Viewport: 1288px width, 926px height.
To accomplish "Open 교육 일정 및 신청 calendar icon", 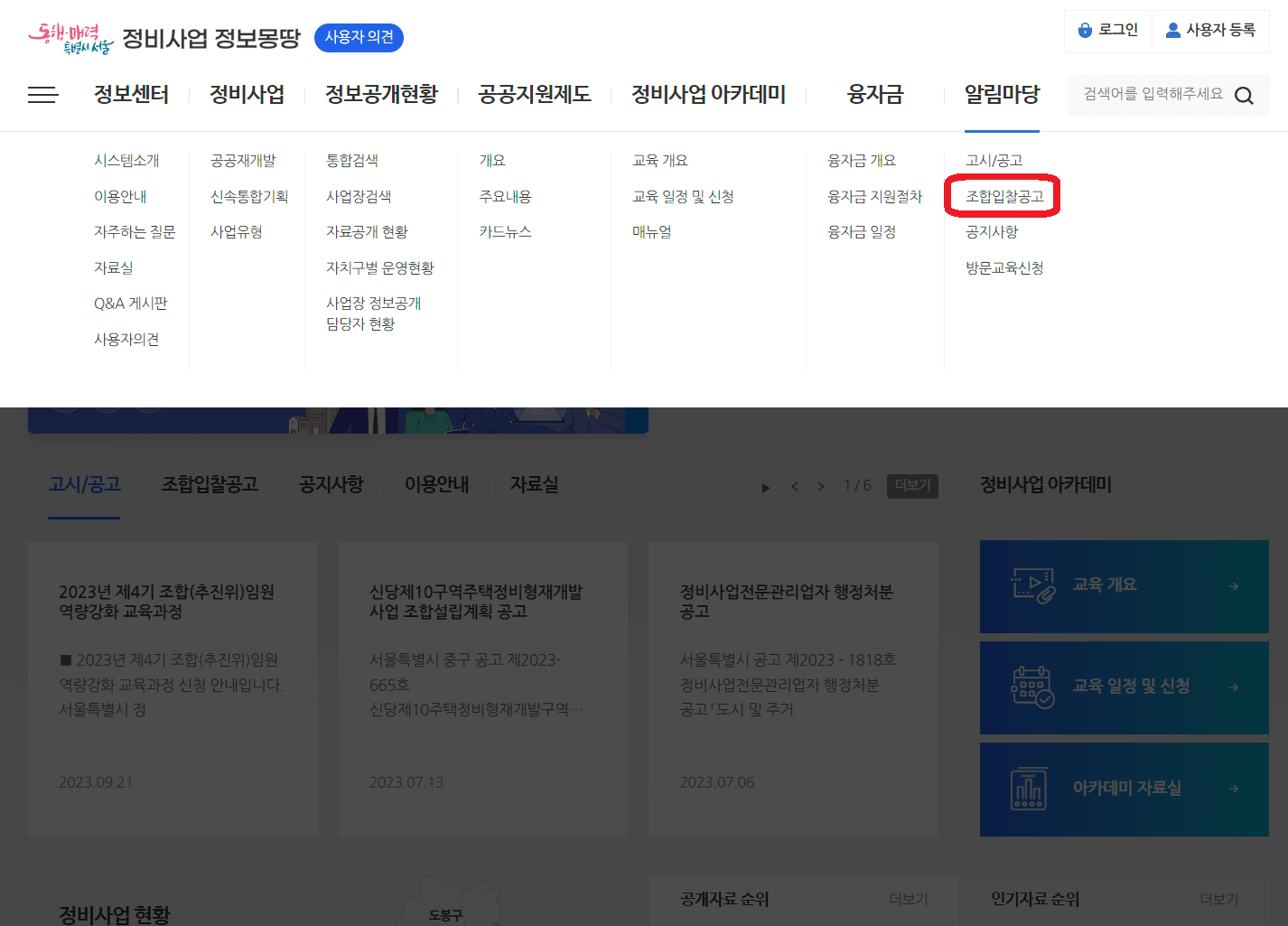I will click(1032, 687).
